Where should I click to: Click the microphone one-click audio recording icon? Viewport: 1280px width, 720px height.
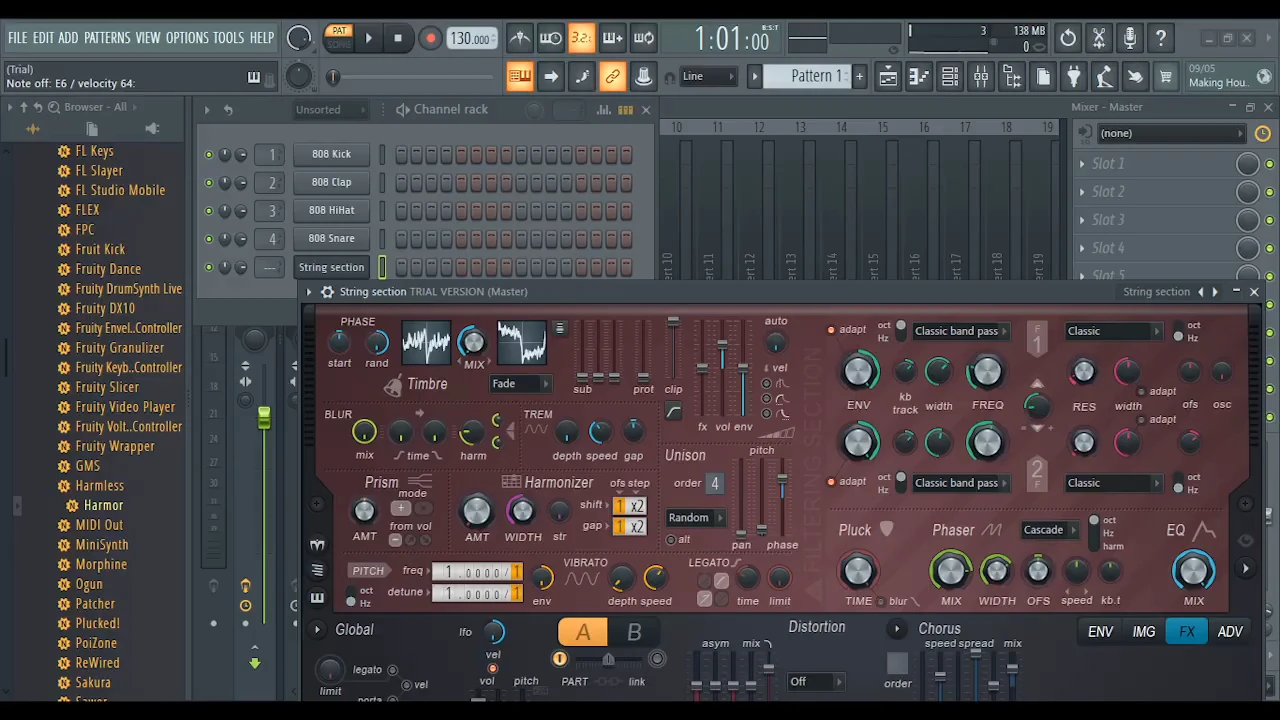coord(1130,39)
